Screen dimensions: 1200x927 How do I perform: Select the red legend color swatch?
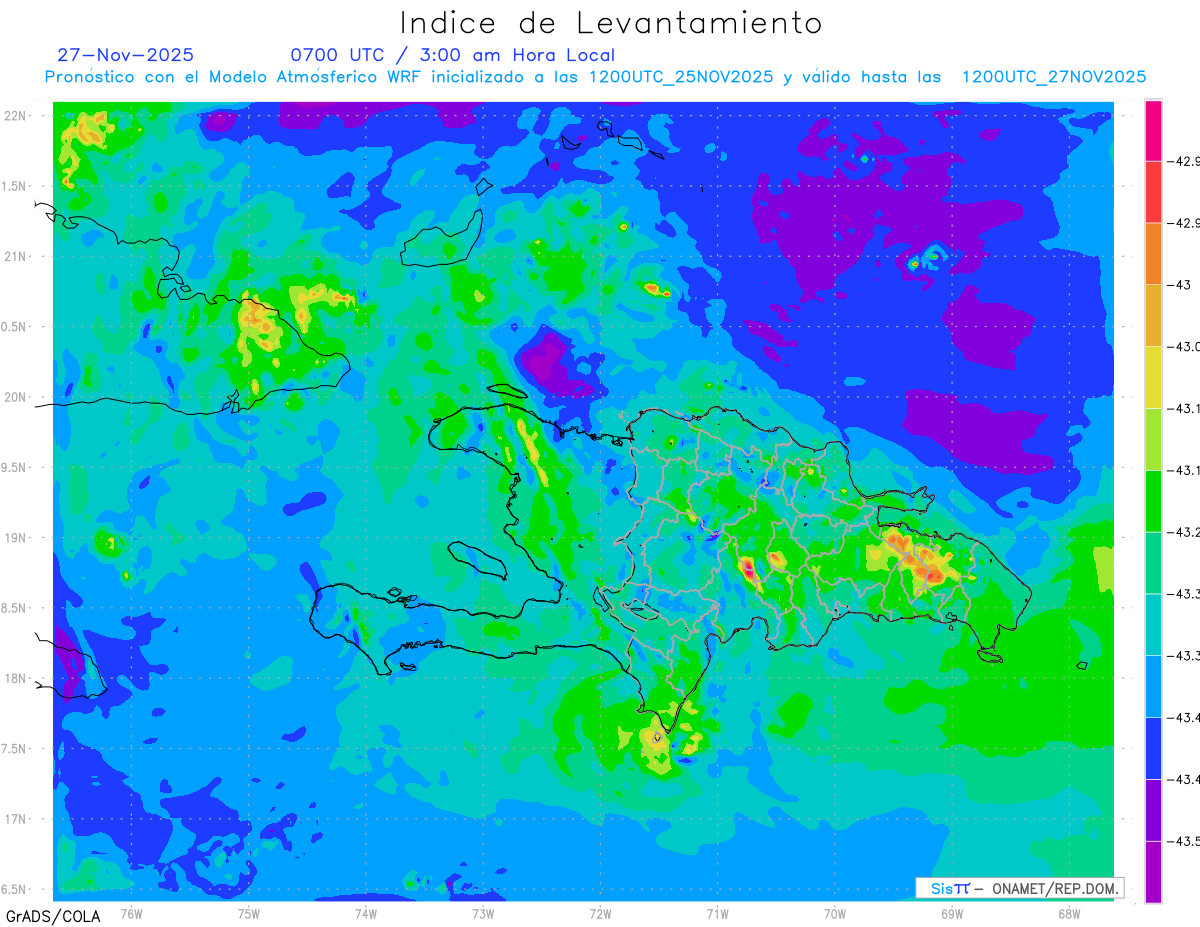[1153, 192]
